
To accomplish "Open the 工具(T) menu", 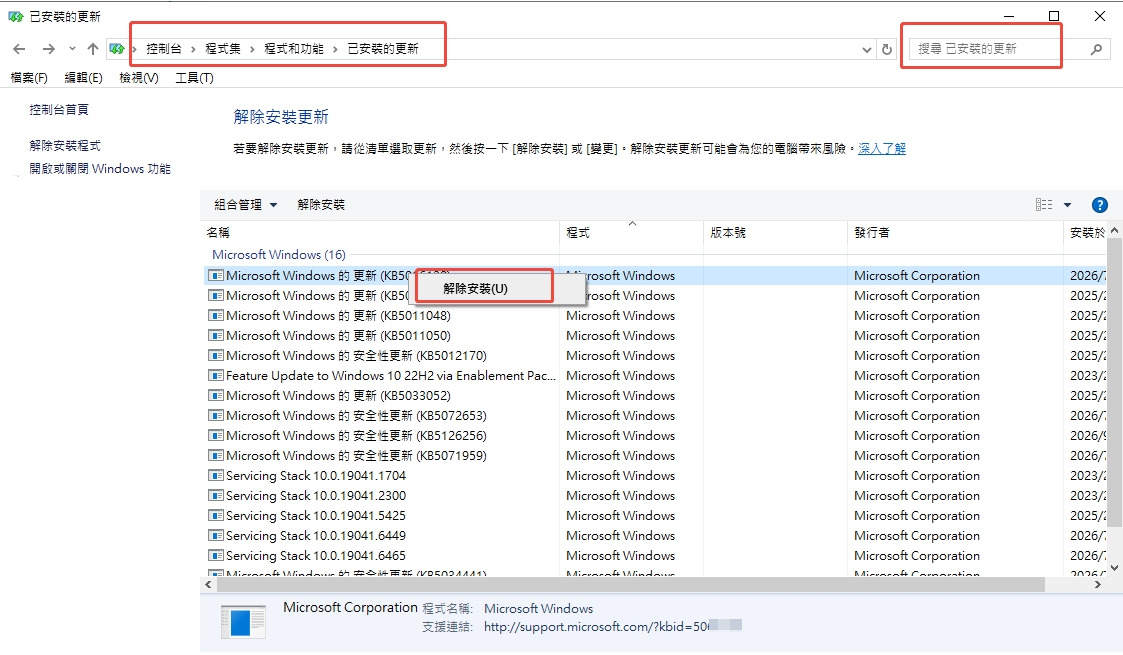I will coord(194,77).
